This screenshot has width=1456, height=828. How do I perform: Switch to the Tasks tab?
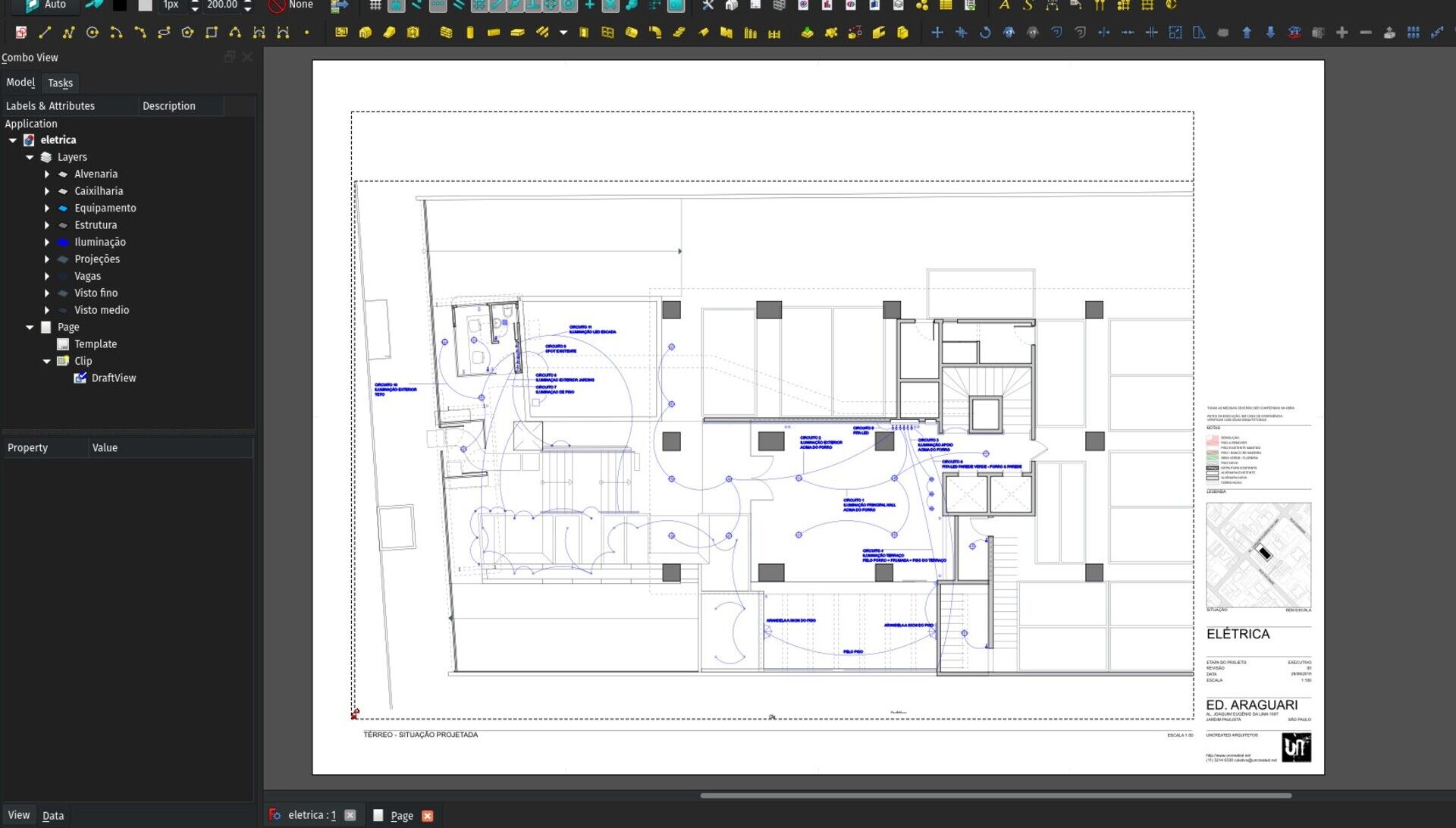click(59, 82)
